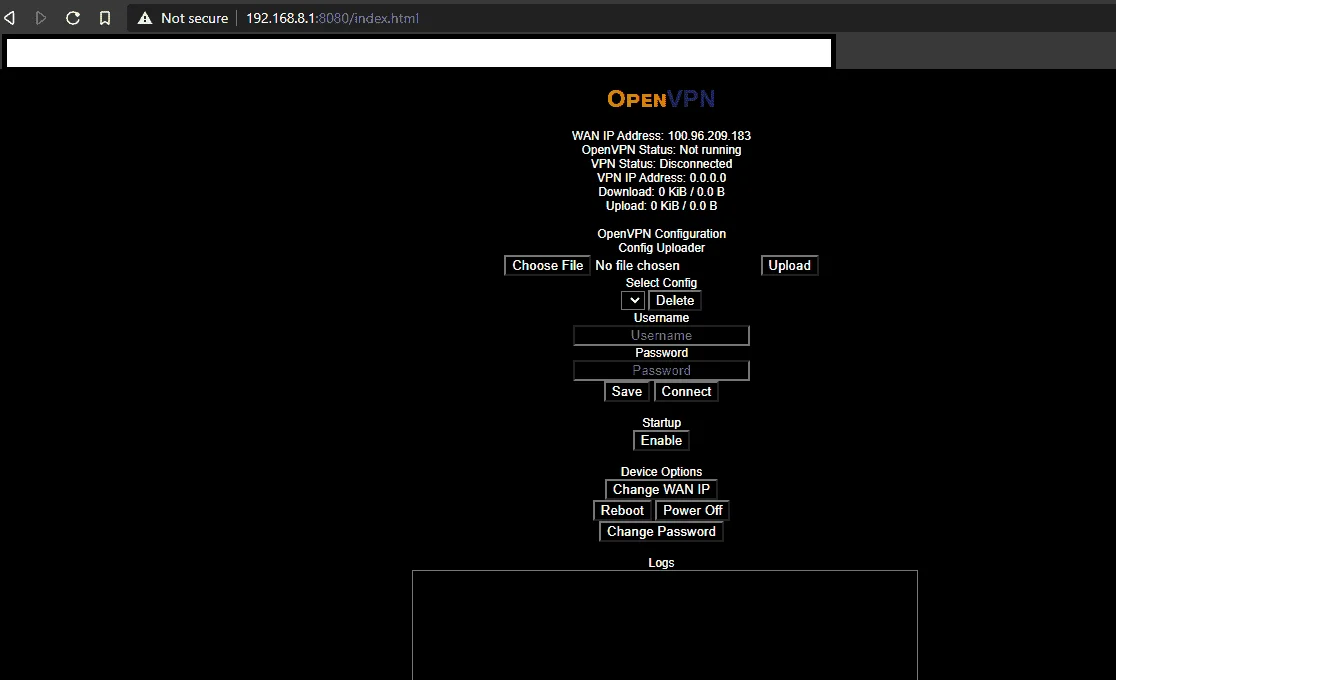The image size is (1334, 680).
Task: Click inside the Logs text area
Action: pos(665,625)
